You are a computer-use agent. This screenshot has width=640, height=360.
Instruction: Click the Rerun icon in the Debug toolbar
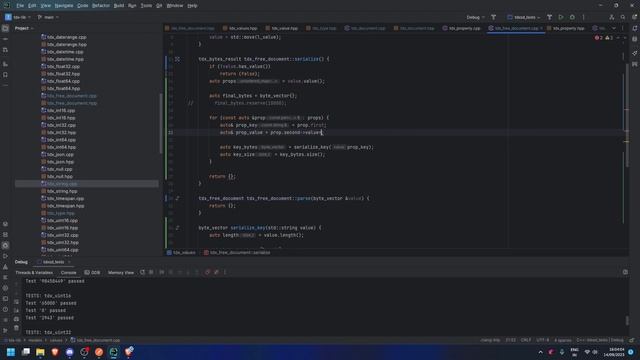point(142,272)
